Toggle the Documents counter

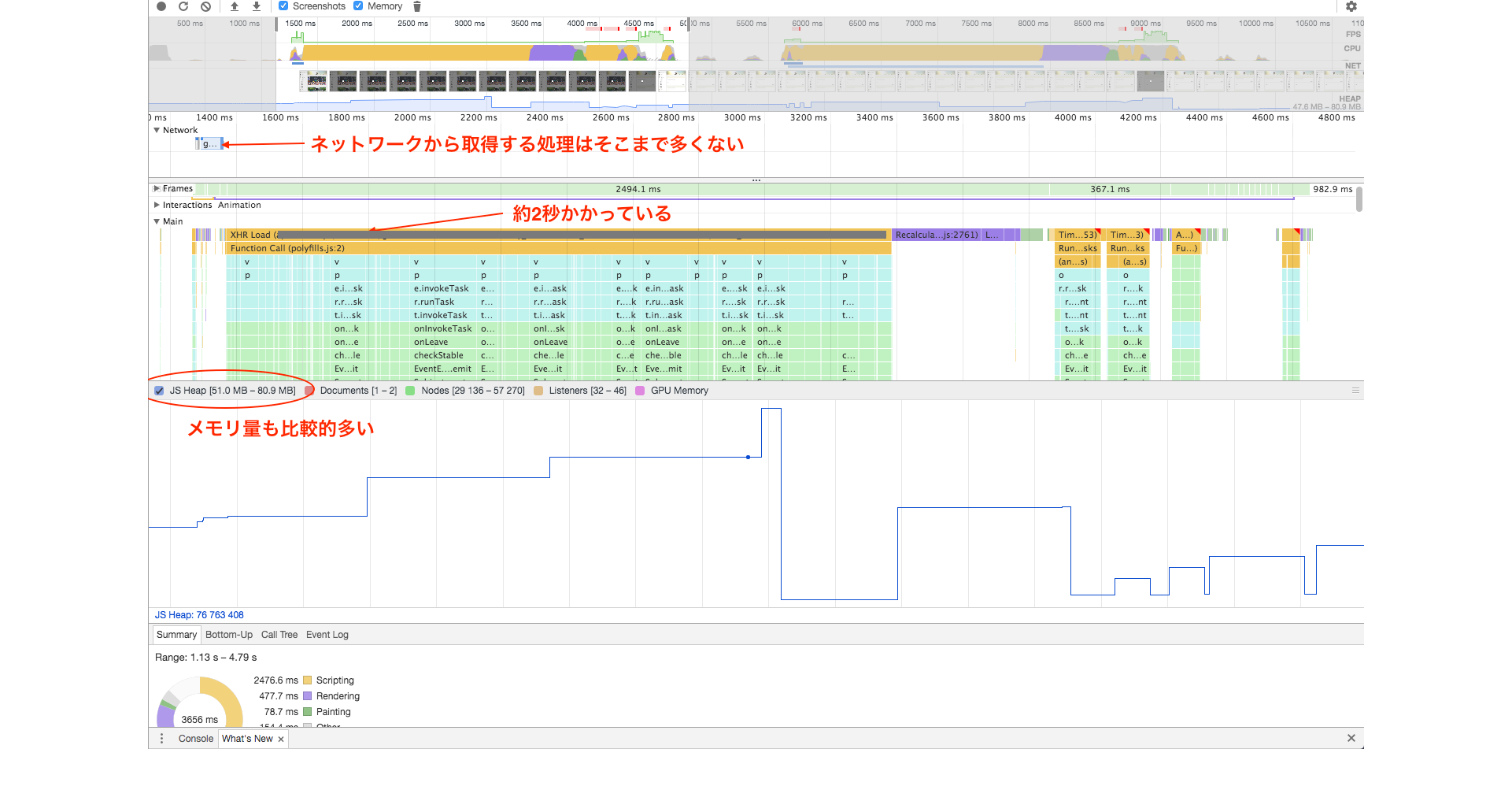click(x=309, y=391)
